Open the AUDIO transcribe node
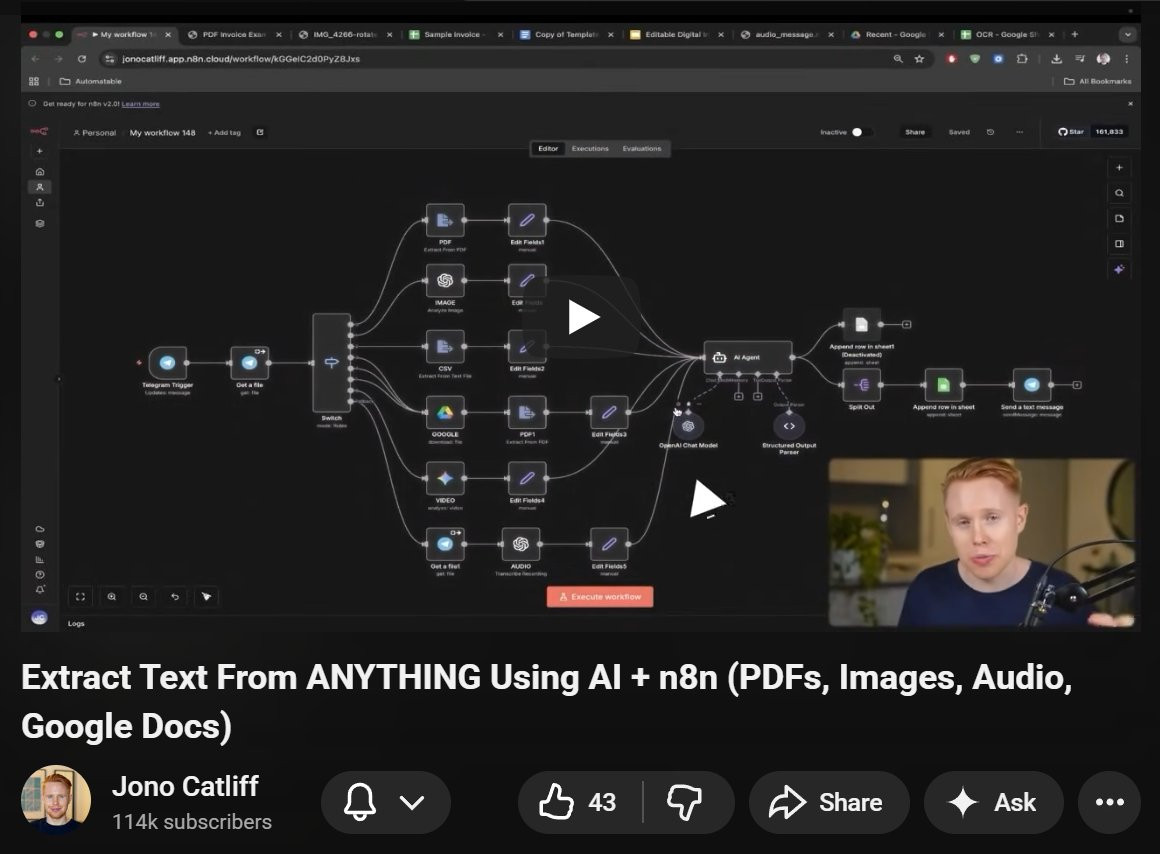 (x=521, y=544)
